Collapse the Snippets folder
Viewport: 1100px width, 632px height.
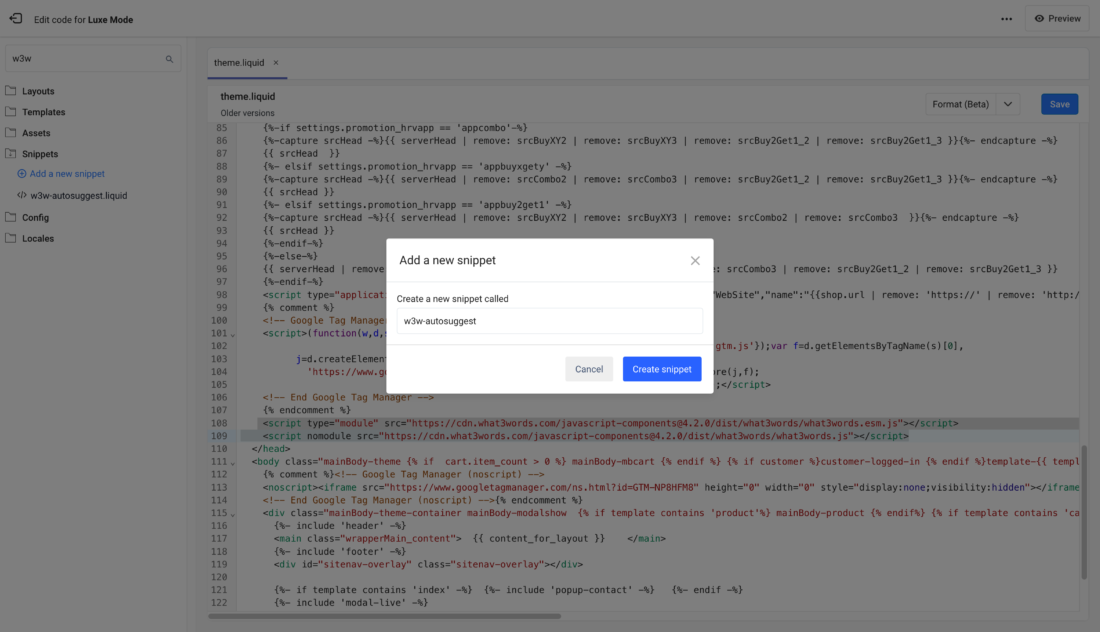[40, 154]
